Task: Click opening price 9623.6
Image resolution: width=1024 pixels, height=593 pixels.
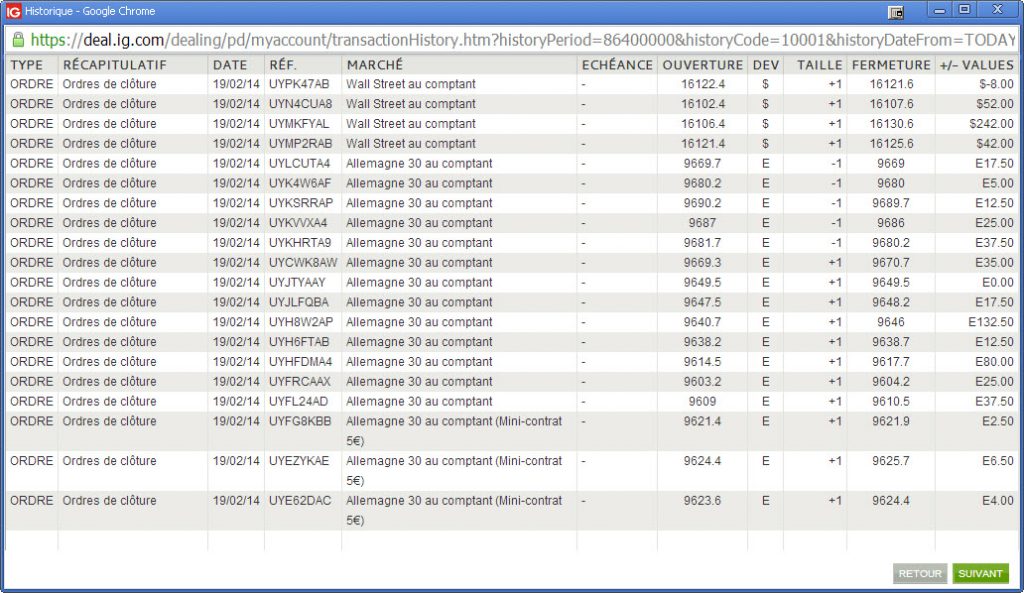Action: [703, 500]
